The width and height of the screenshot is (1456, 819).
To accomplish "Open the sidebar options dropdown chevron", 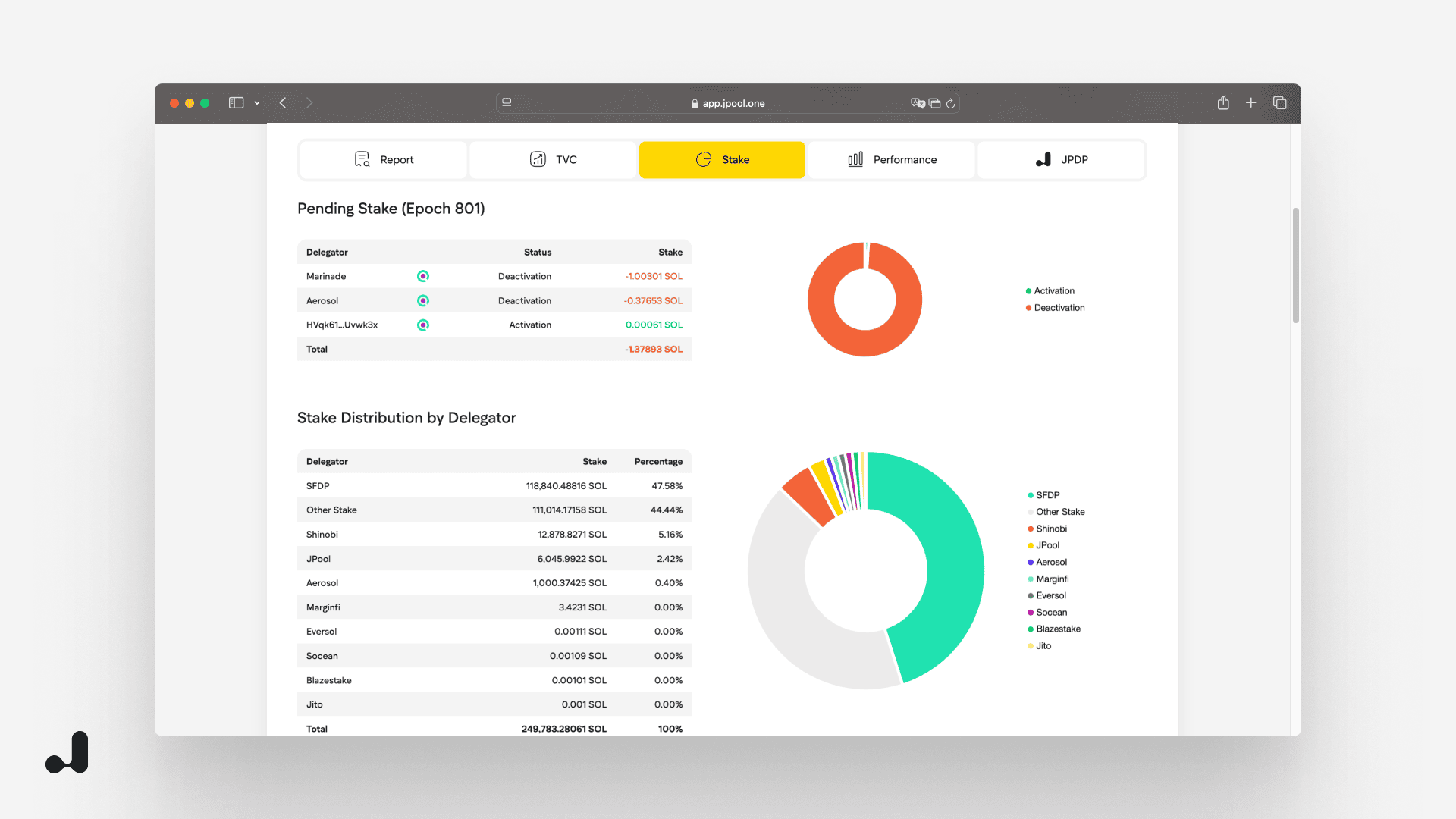I will [x=257, y=103].
